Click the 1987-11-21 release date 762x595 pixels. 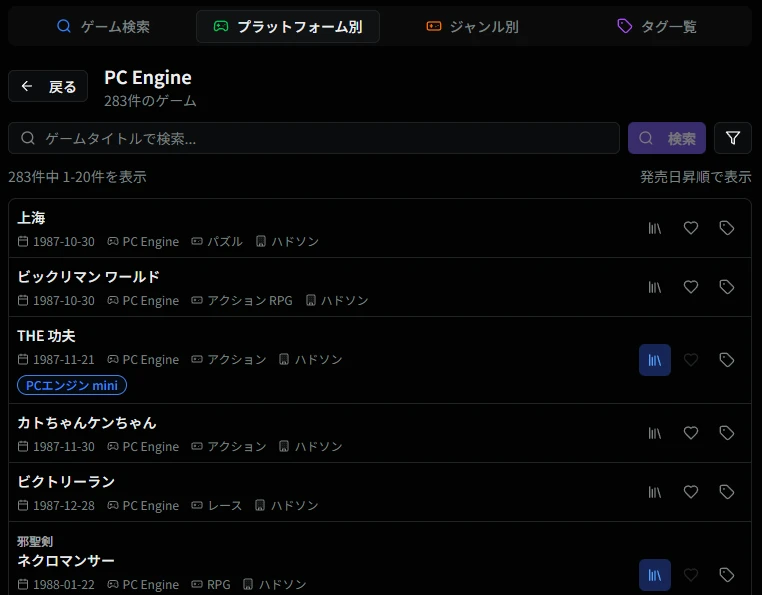[x=64, y=360]
